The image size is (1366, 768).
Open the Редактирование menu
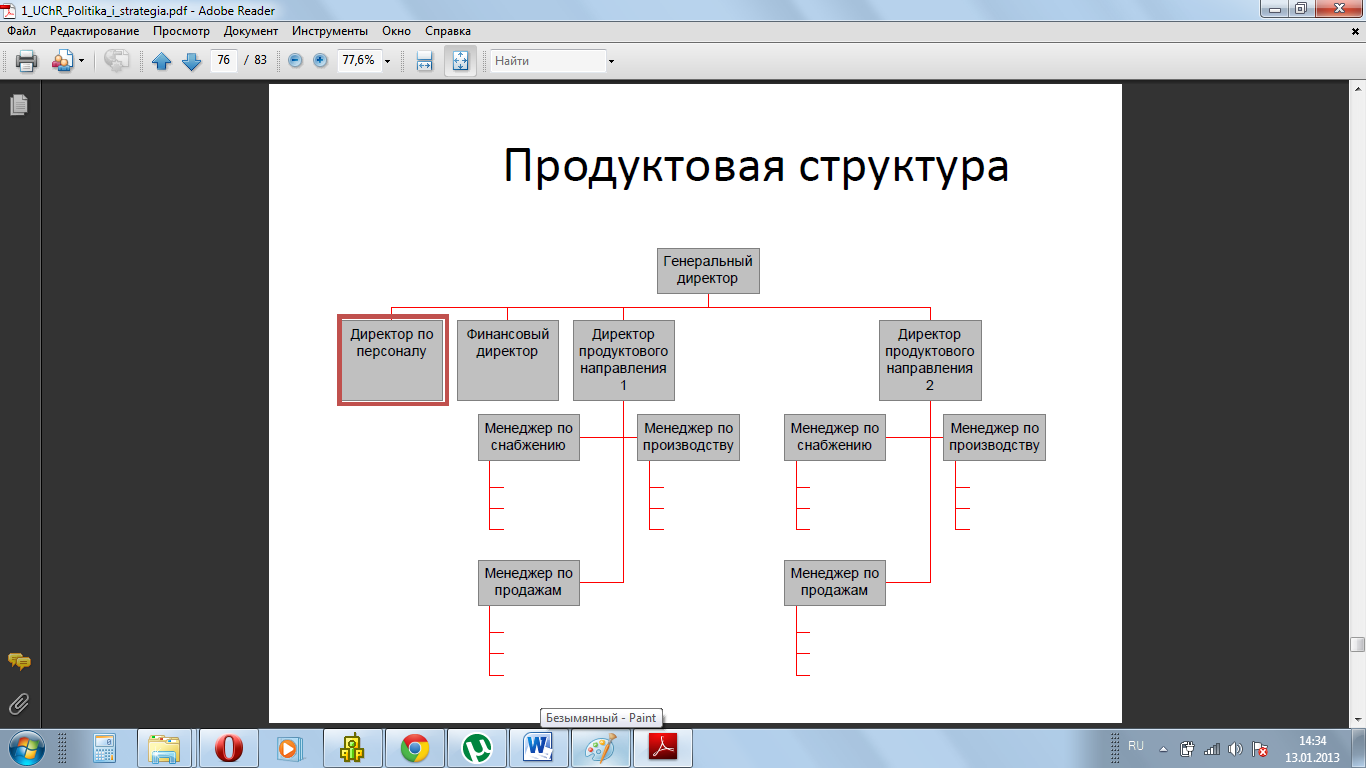(x=95, y=31)
